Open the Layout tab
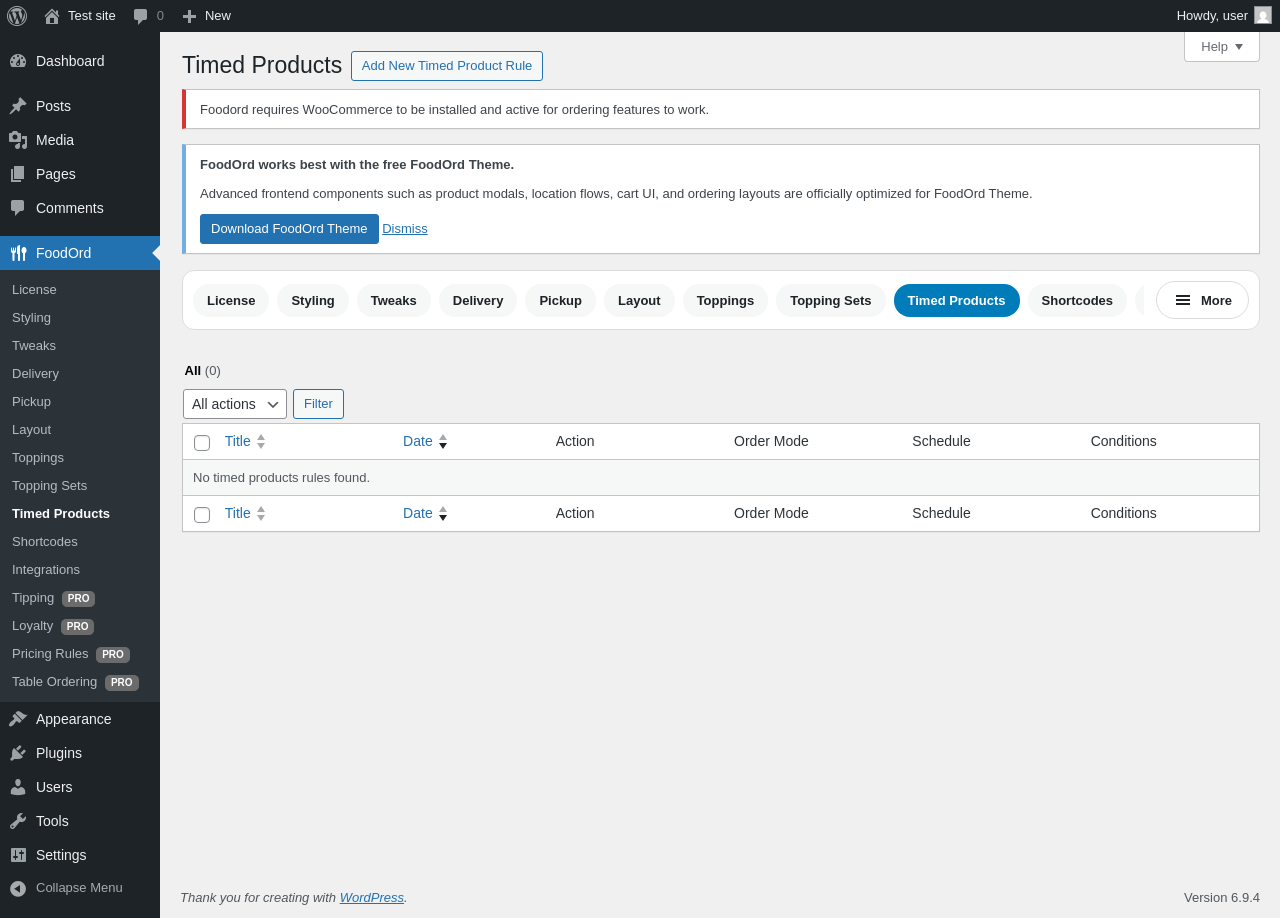The height and width of the screenshot is (918, 1280). click(x=639, y=300)
